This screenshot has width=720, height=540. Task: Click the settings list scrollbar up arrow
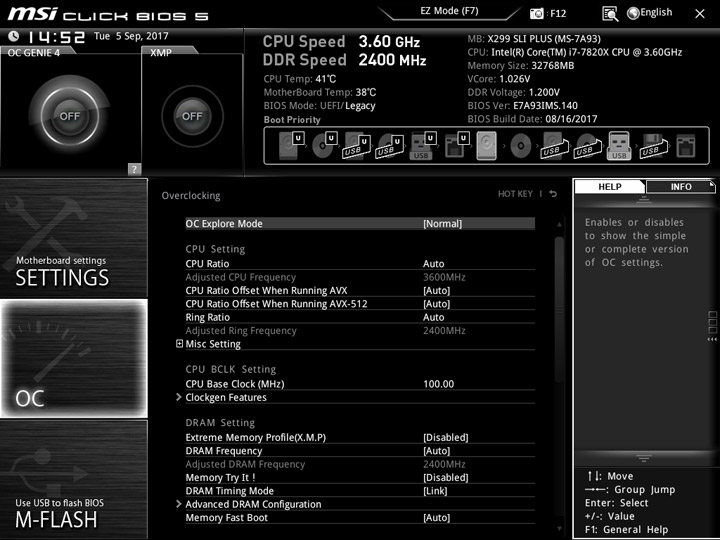[559, 224]
